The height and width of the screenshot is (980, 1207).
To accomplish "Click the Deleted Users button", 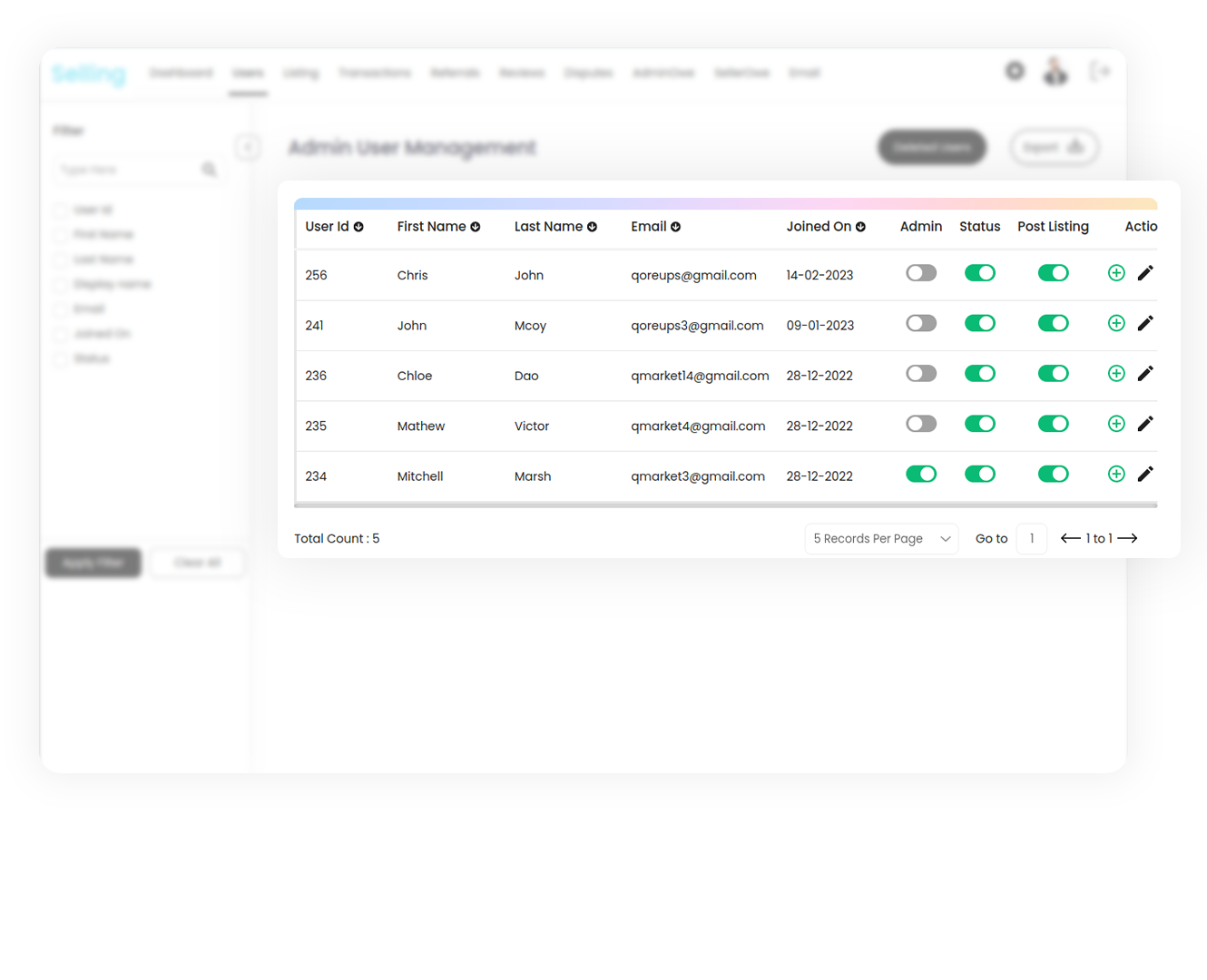I will (x=932, y=147).
